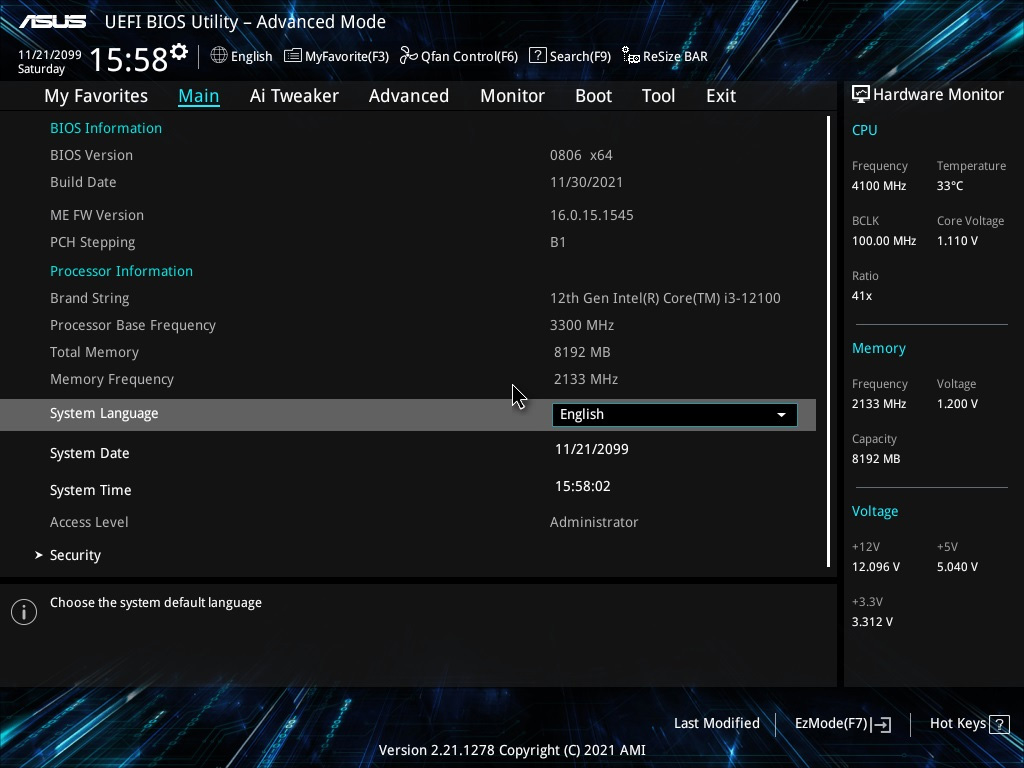Open MyFavorite(F3) list icon
Screen dimensions: 1024x768
pos(293,56)
